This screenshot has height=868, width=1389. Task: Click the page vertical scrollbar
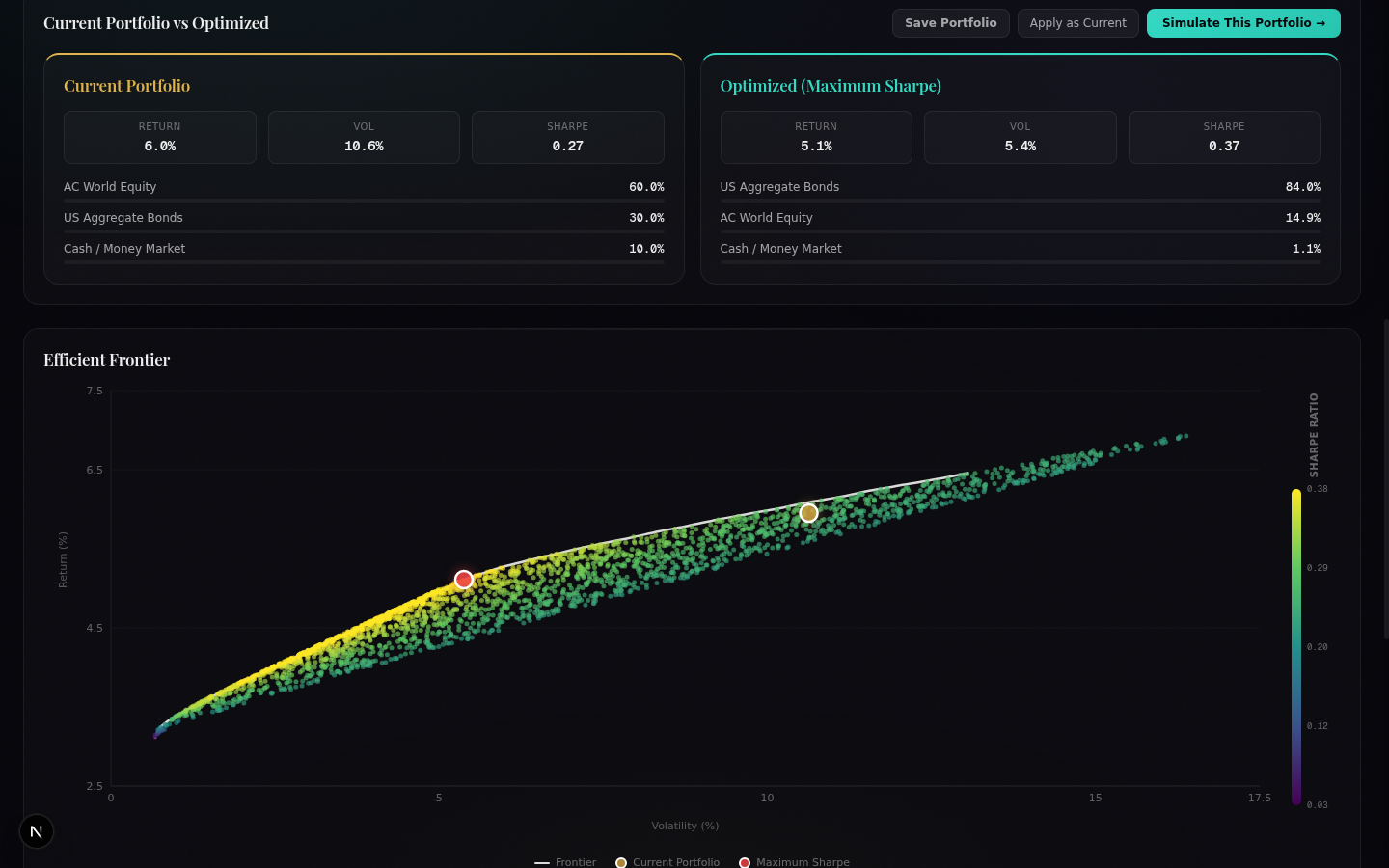(1386, 479)
